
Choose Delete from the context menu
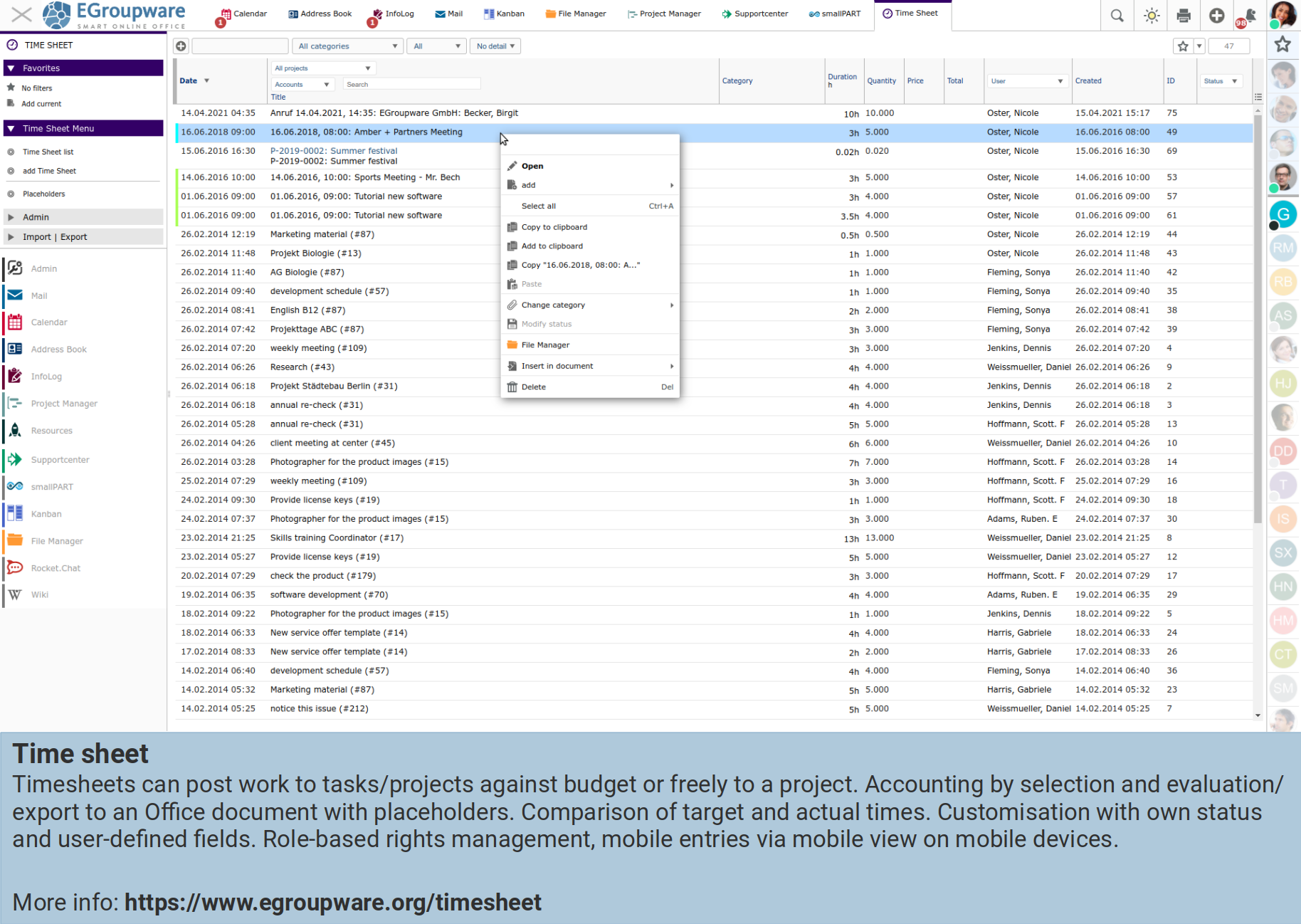pos(533,387)
